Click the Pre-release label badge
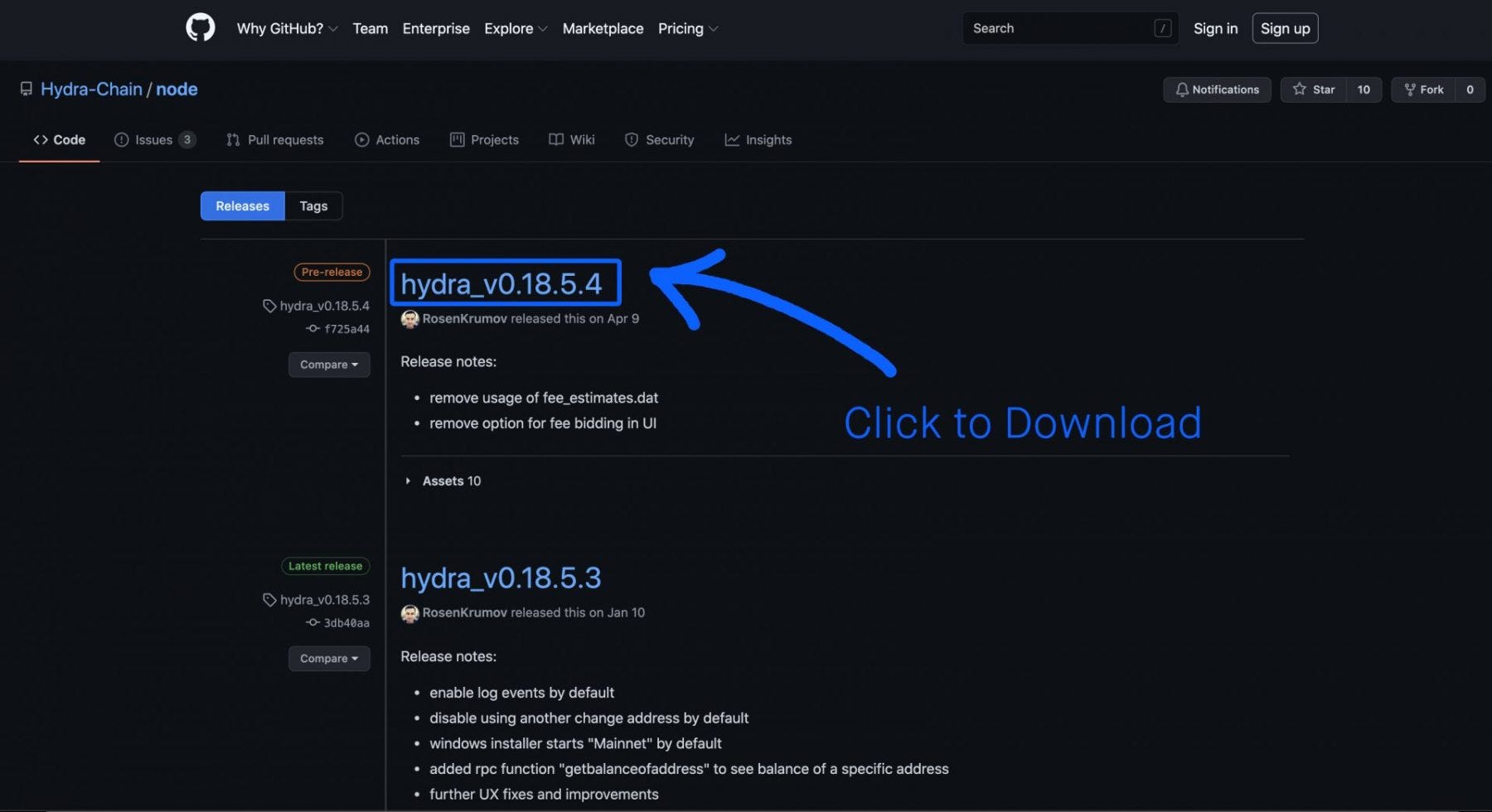The height and width of the screenshot is (812, 1492). [332, 272]
